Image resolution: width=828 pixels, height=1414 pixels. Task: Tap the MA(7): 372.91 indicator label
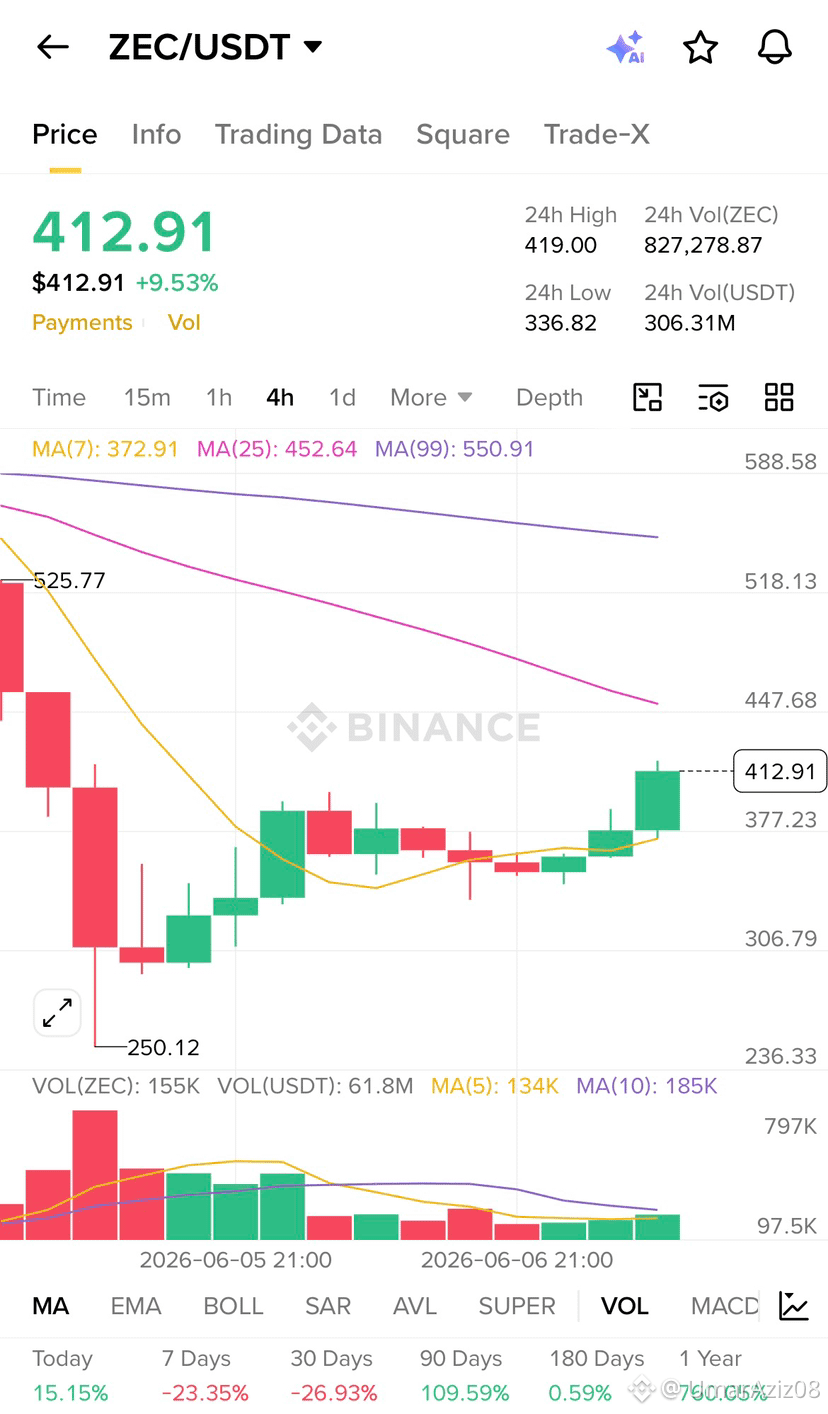pyautogui.click(x=105, y=449)
